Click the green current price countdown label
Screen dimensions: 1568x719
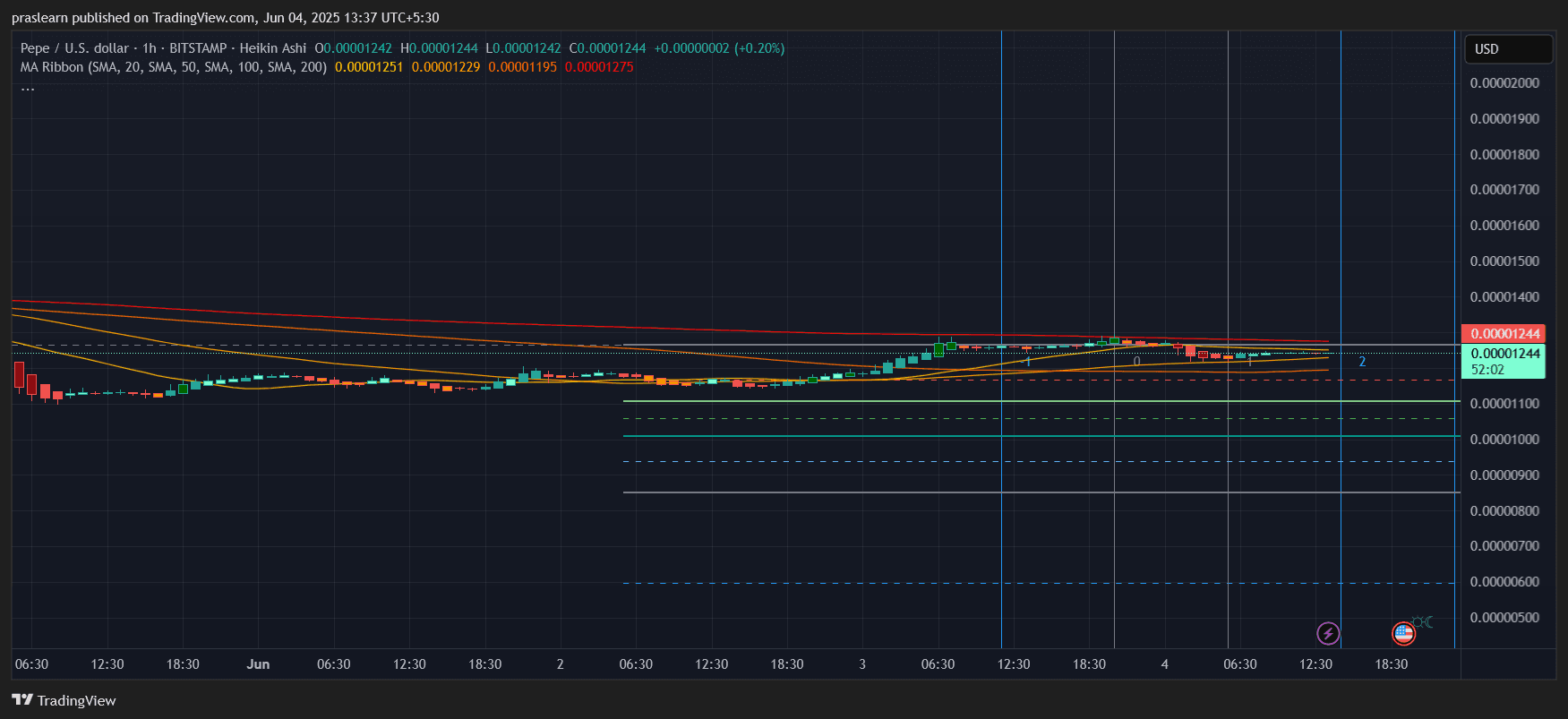1504,361
